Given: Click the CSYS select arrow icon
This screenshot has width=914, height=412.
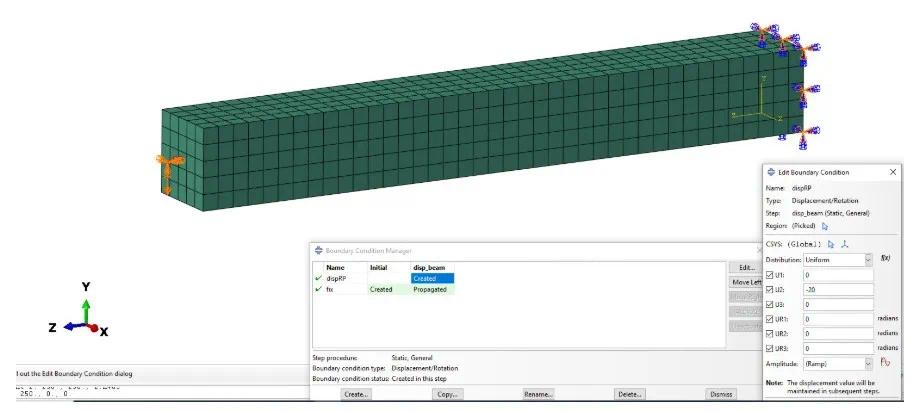Looking at the screenshot, I should coord(831,243).
